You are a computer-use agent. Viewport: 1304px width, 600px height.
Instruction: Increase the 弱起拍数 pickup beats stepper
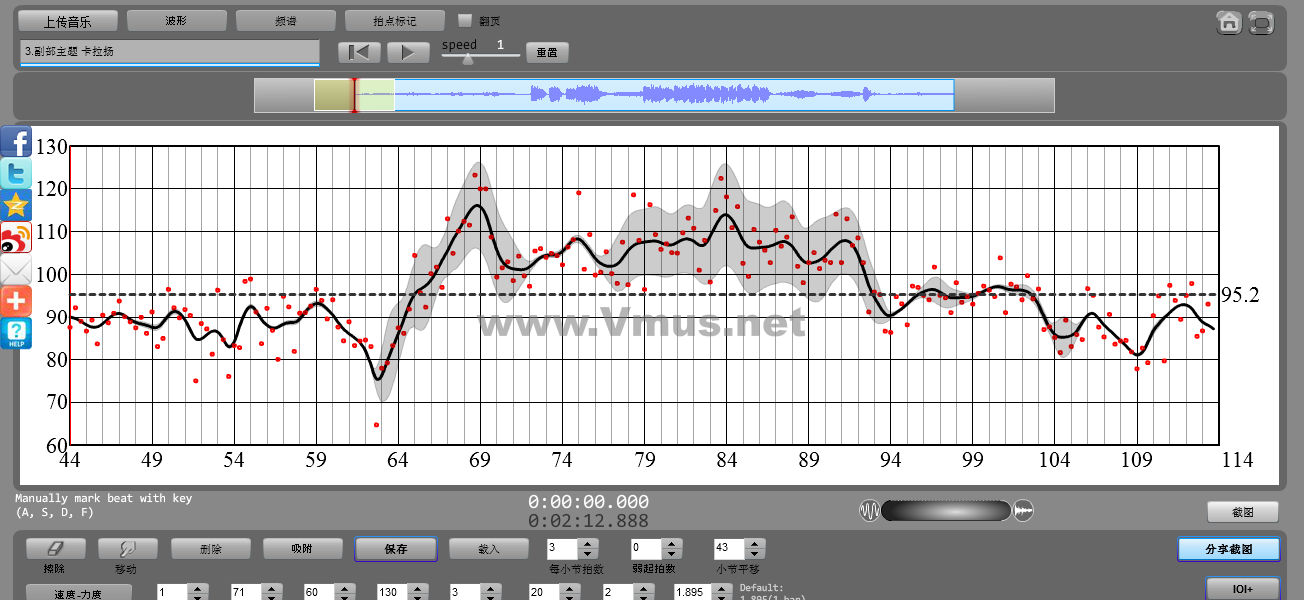click(671, 544)
